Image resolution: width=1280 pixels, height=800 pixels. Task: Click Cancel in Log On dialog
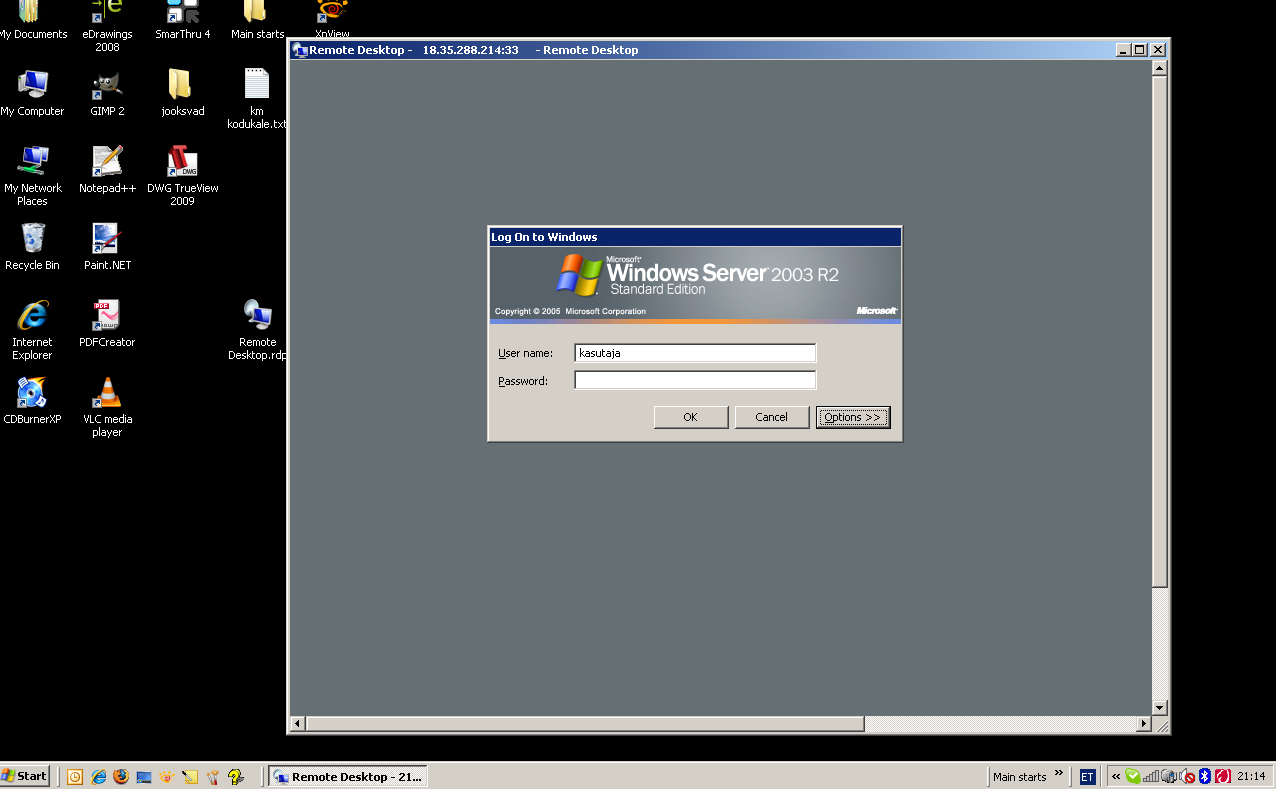coord(772,417)
